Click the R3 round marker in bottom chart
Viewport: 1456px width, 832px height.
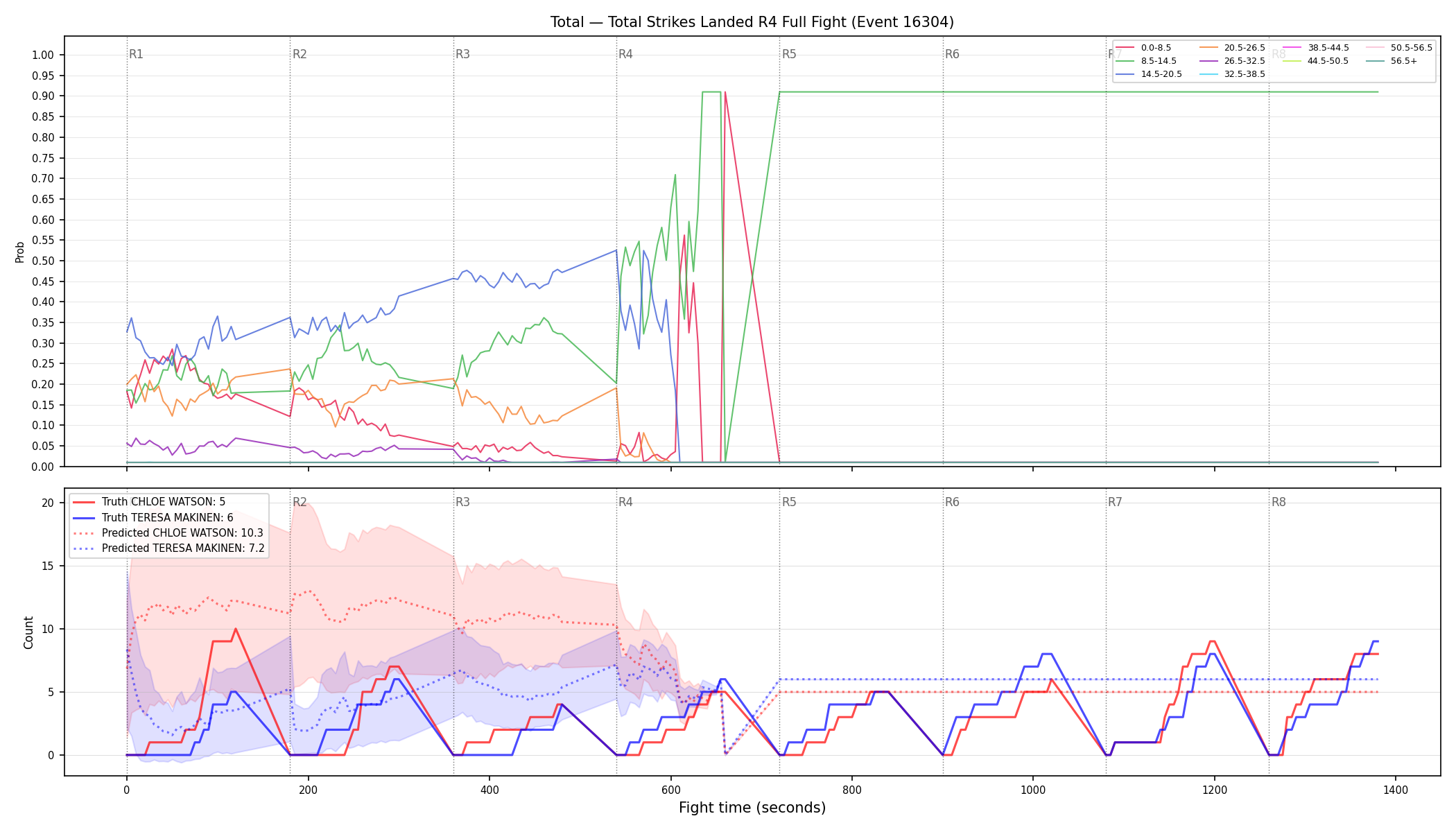click(462, 502)
